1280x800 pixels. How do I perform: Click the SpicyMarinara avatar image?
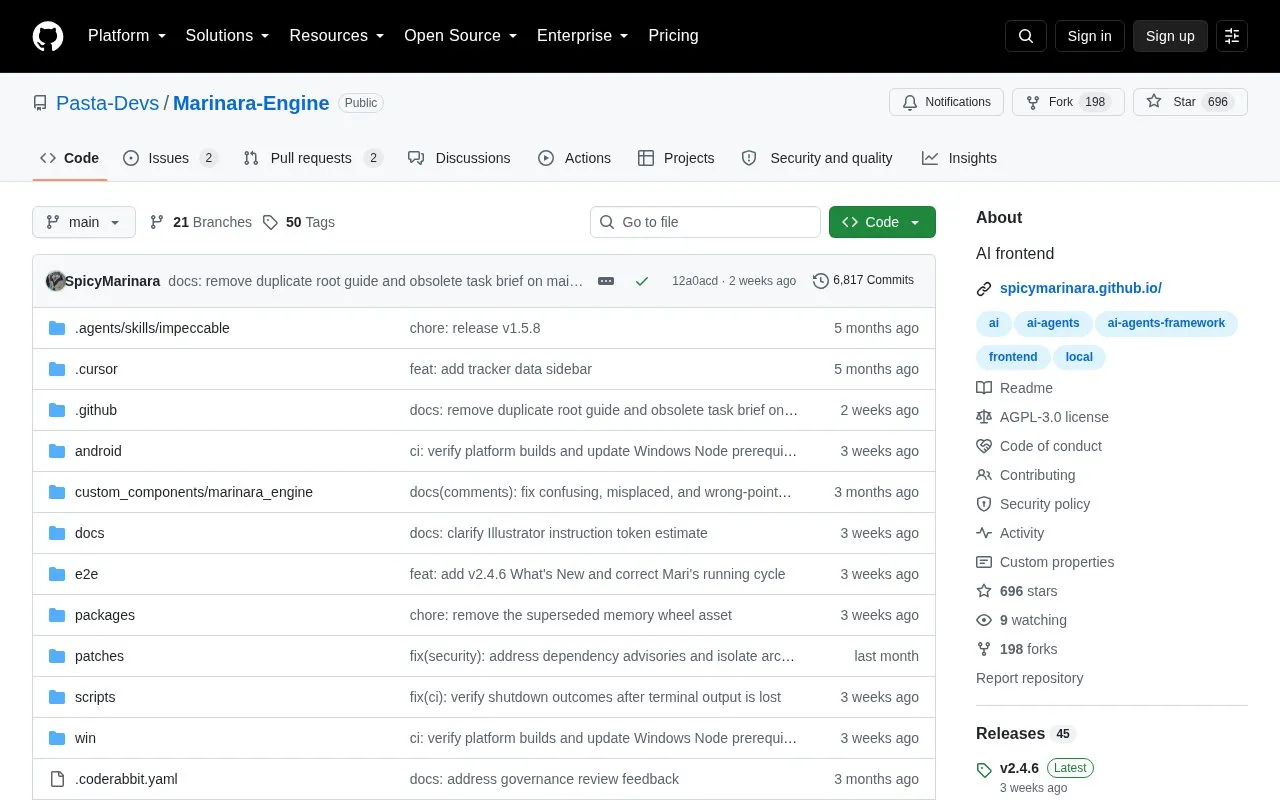pos(56,281)
